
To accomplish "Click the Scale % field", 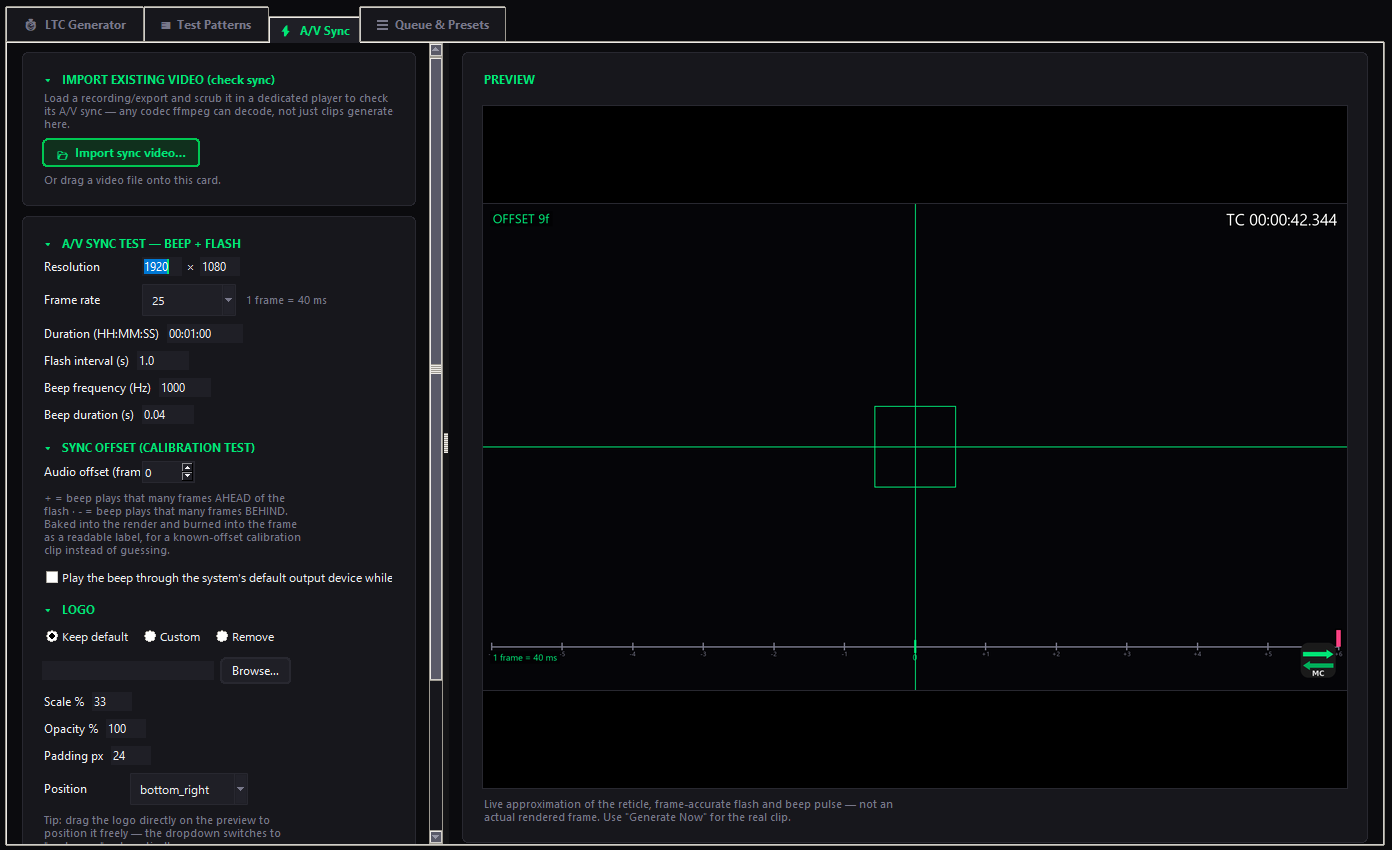I will click(x=111, y=702).
